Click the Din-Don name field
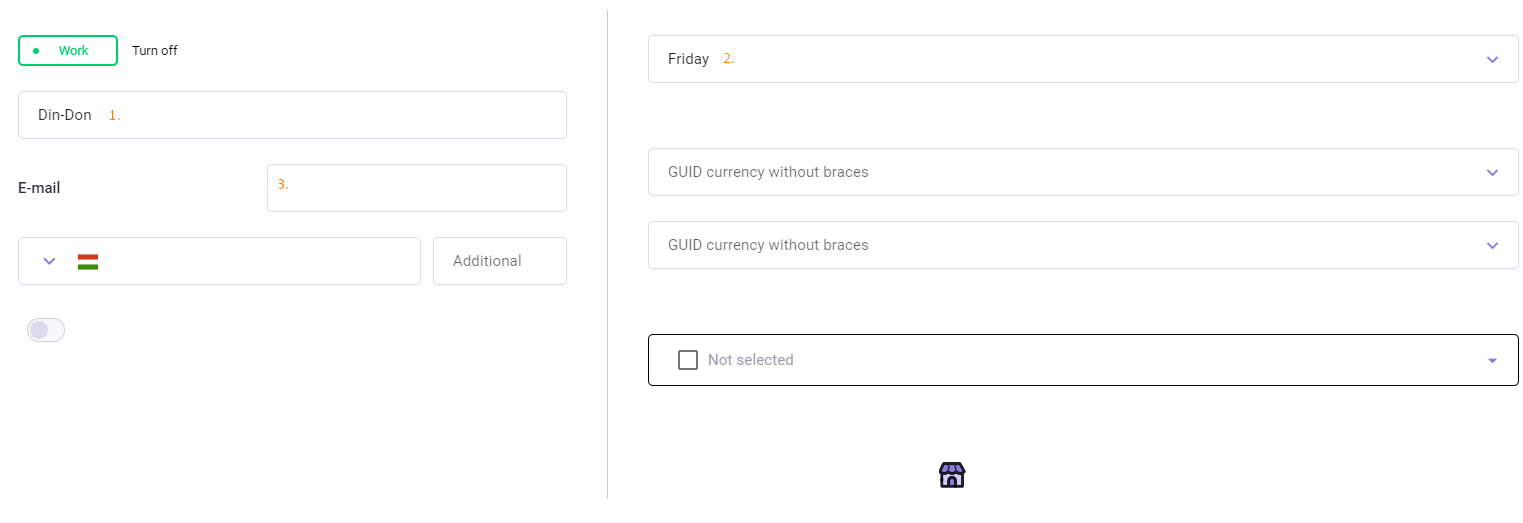The image size is (1523, 523). [292, 115]
